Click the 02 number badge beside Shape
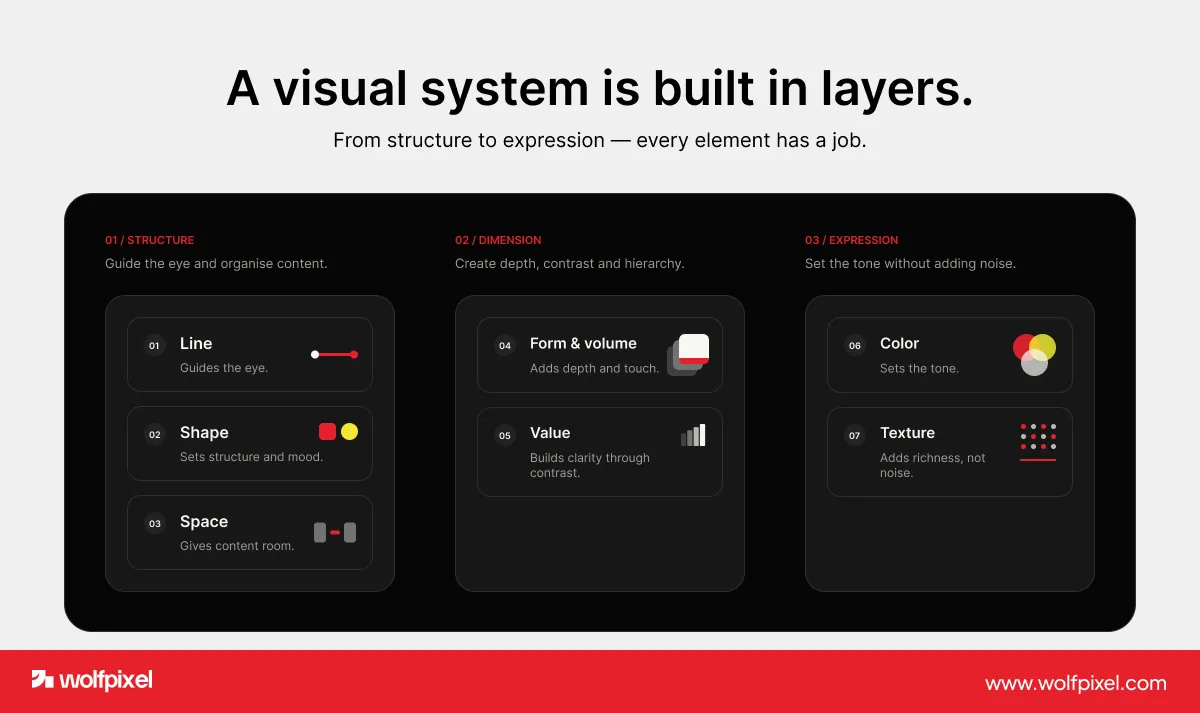The width and height of the screenshot is (1200, 713). click(x=154, y=435)
